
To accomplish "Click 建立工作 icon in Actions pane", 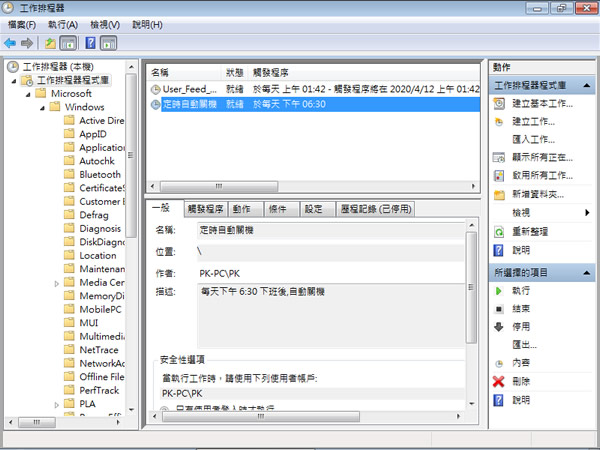I will click(x=499, y=122).
